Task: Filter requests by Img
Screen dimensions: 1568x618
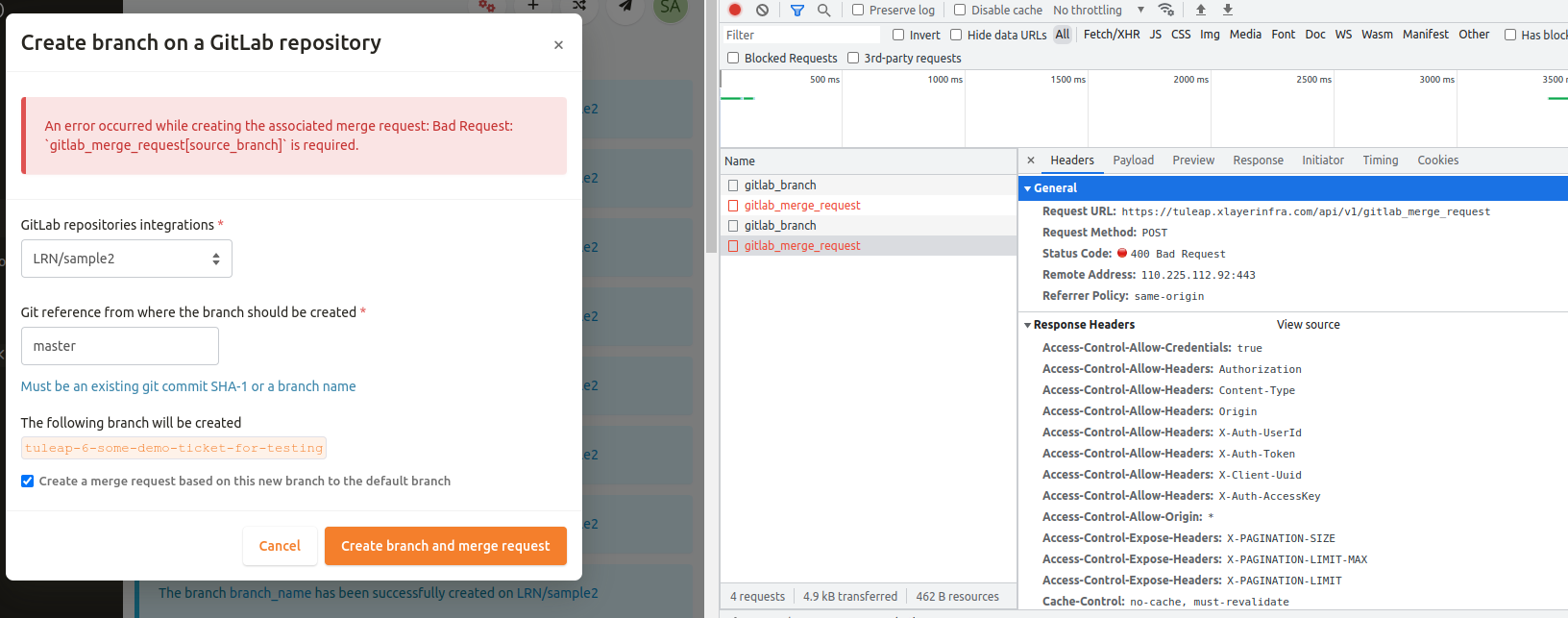Action: (1210, 35)
